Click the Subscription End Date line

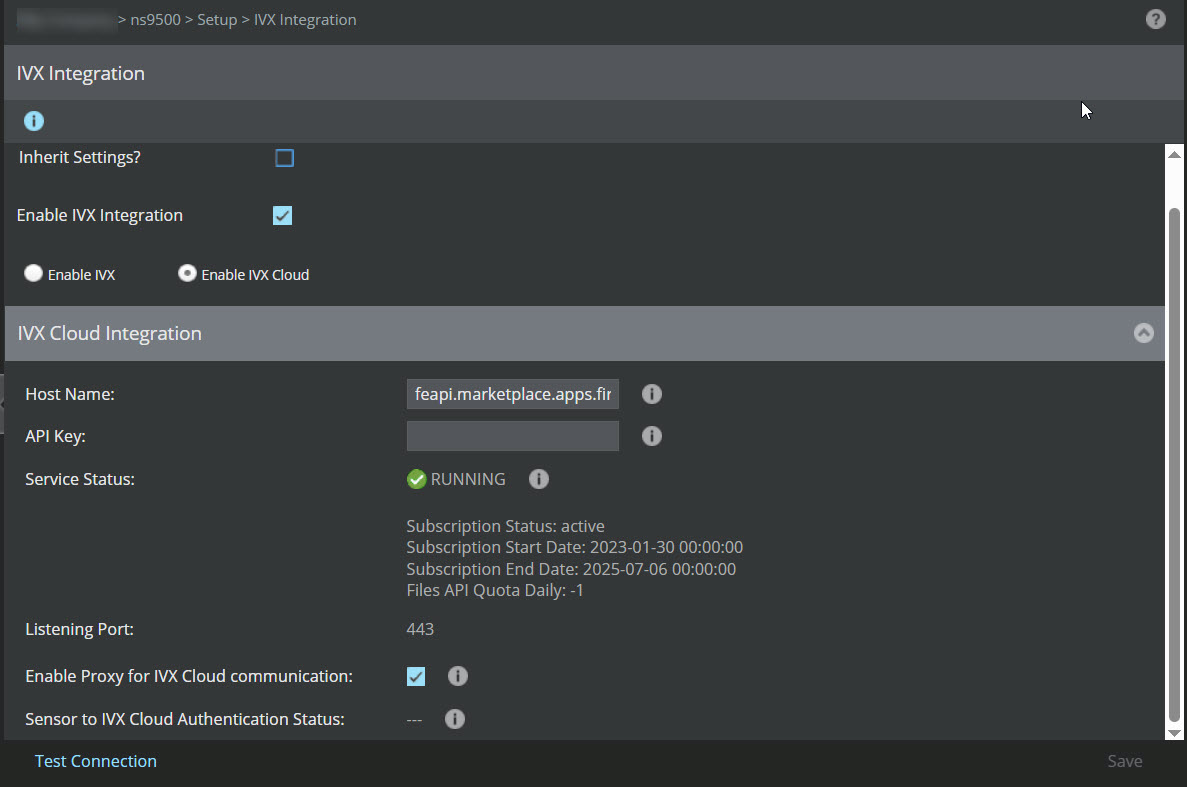571,569
